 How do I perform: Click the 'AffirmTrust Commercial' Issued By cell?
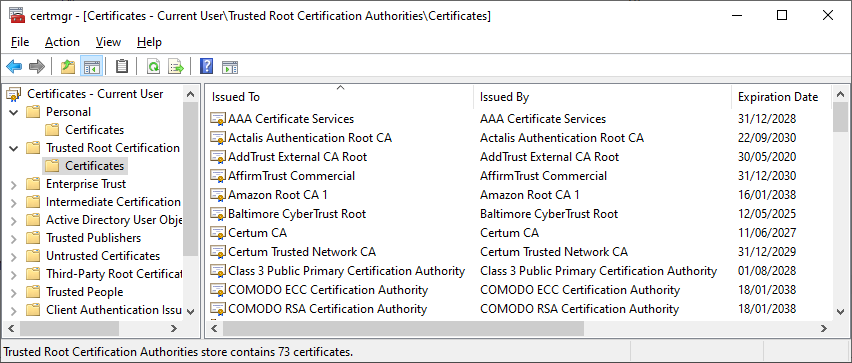(543, 176)
